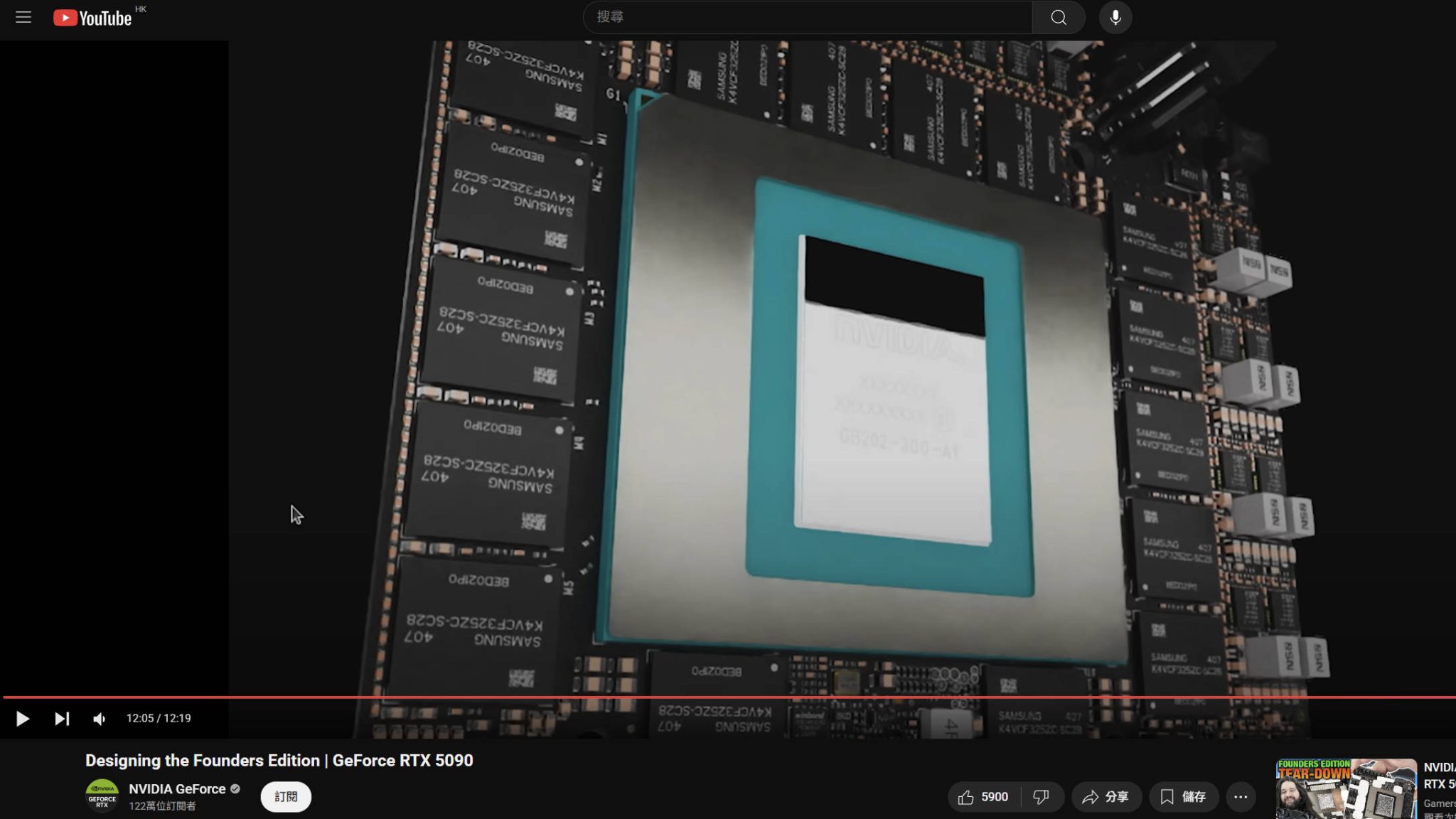Open the share dialog (分享)
Viewport: 1456px width, 819px height.
[x=1106, y=797]
